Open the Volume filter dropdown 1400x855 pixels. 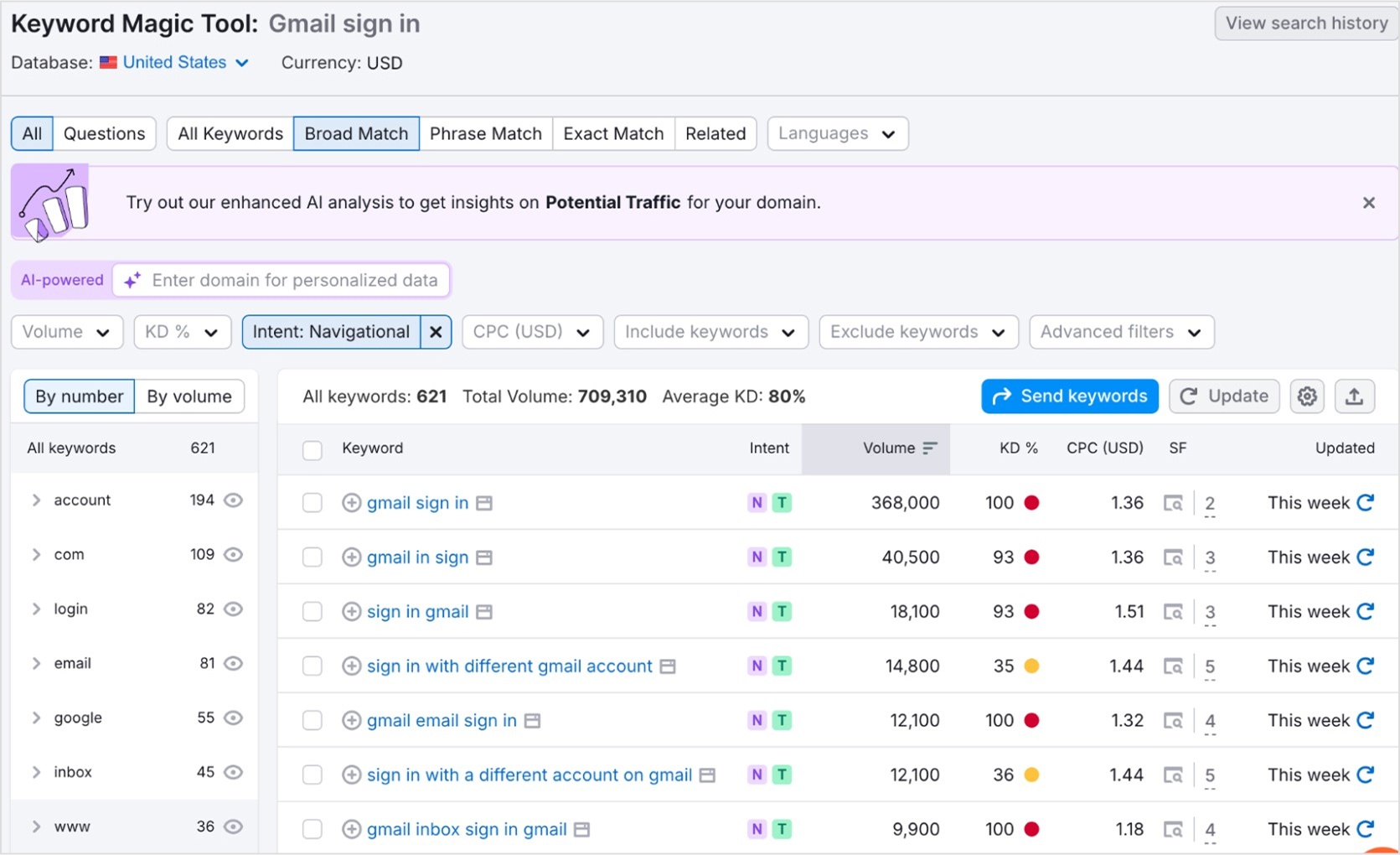pyautogui.click(x=67, y=332)
